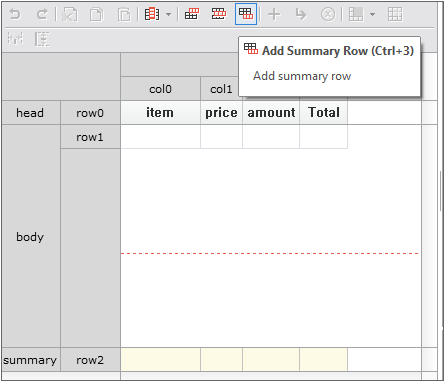Click the Add Head Row icon
444x381 pixels.
(x=192, y=14)
